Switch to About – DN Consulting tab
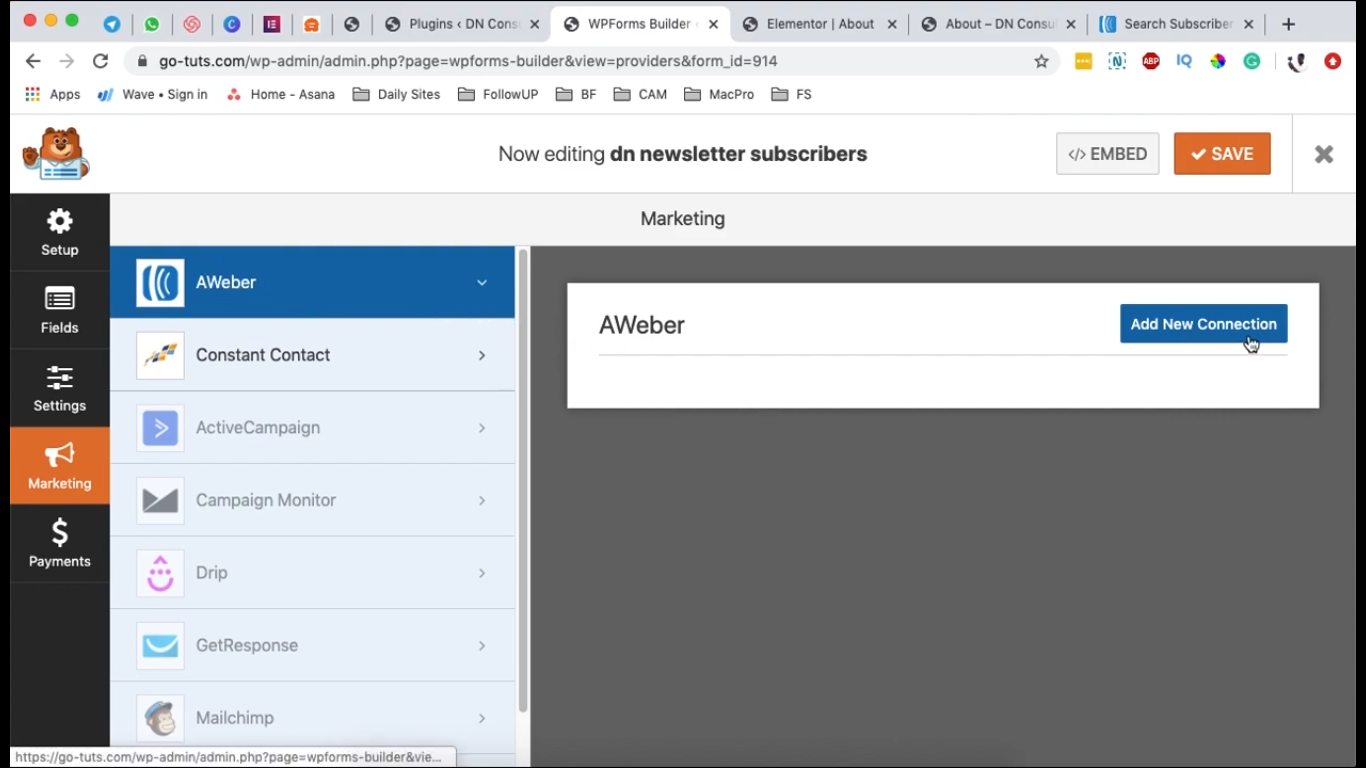1366x768 pixels. coord(997,24)
